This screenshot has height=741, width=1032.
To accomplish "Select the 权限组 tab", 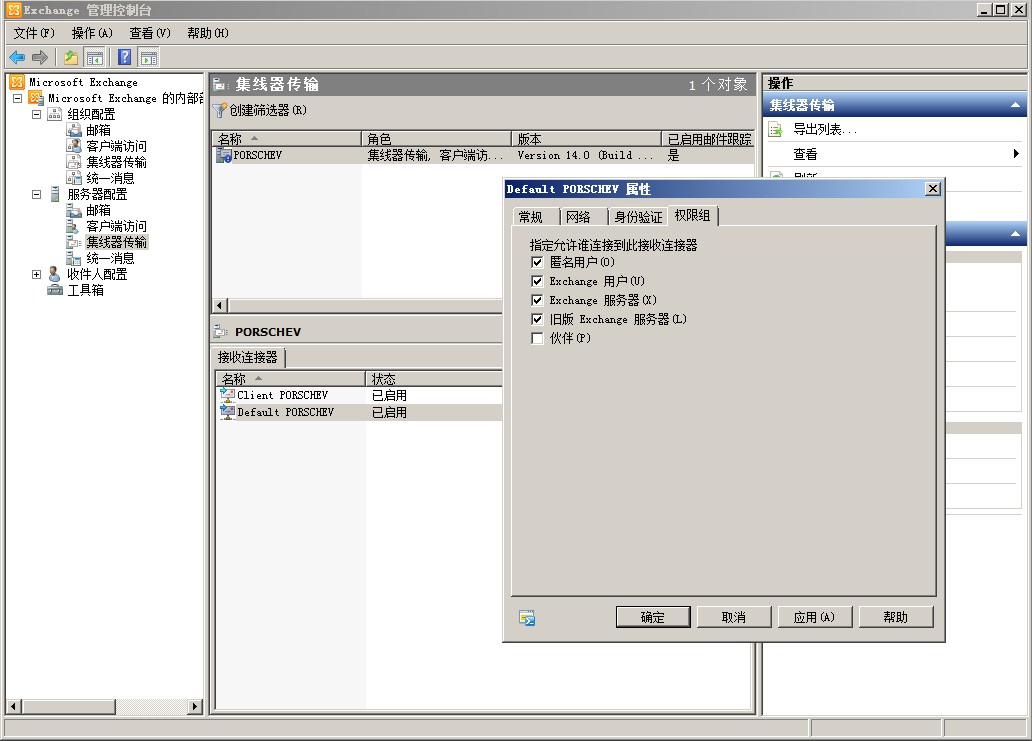I will click(692, 216).
